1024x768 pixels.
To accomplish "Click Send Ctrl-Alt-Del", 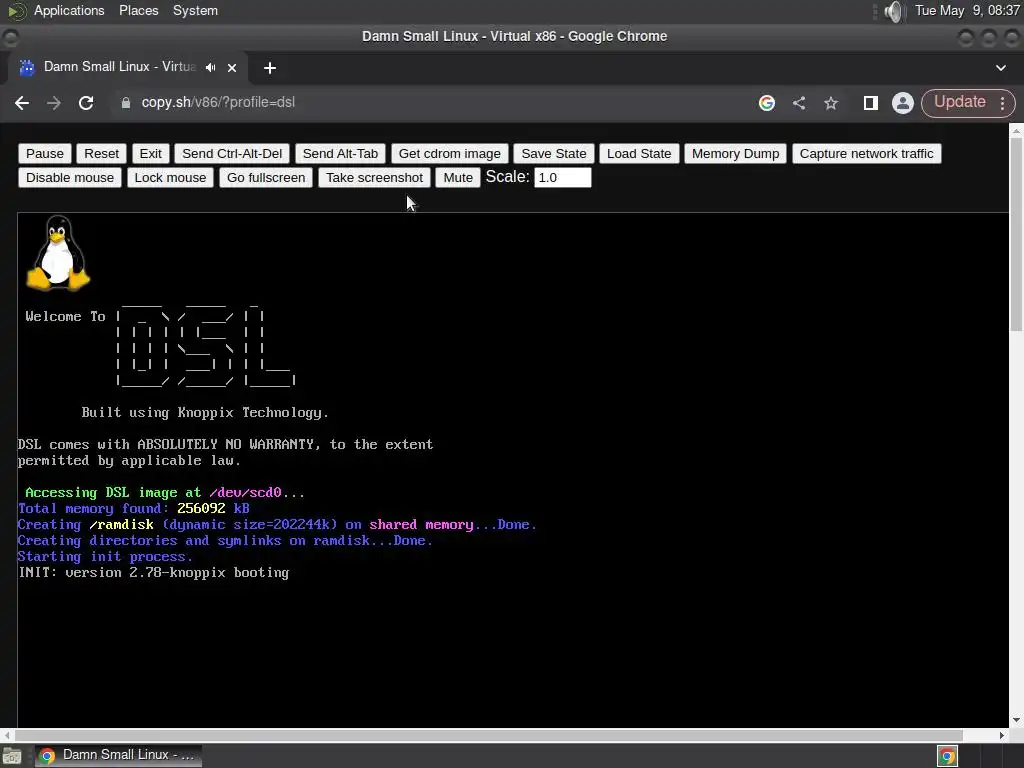I will 232,153.
